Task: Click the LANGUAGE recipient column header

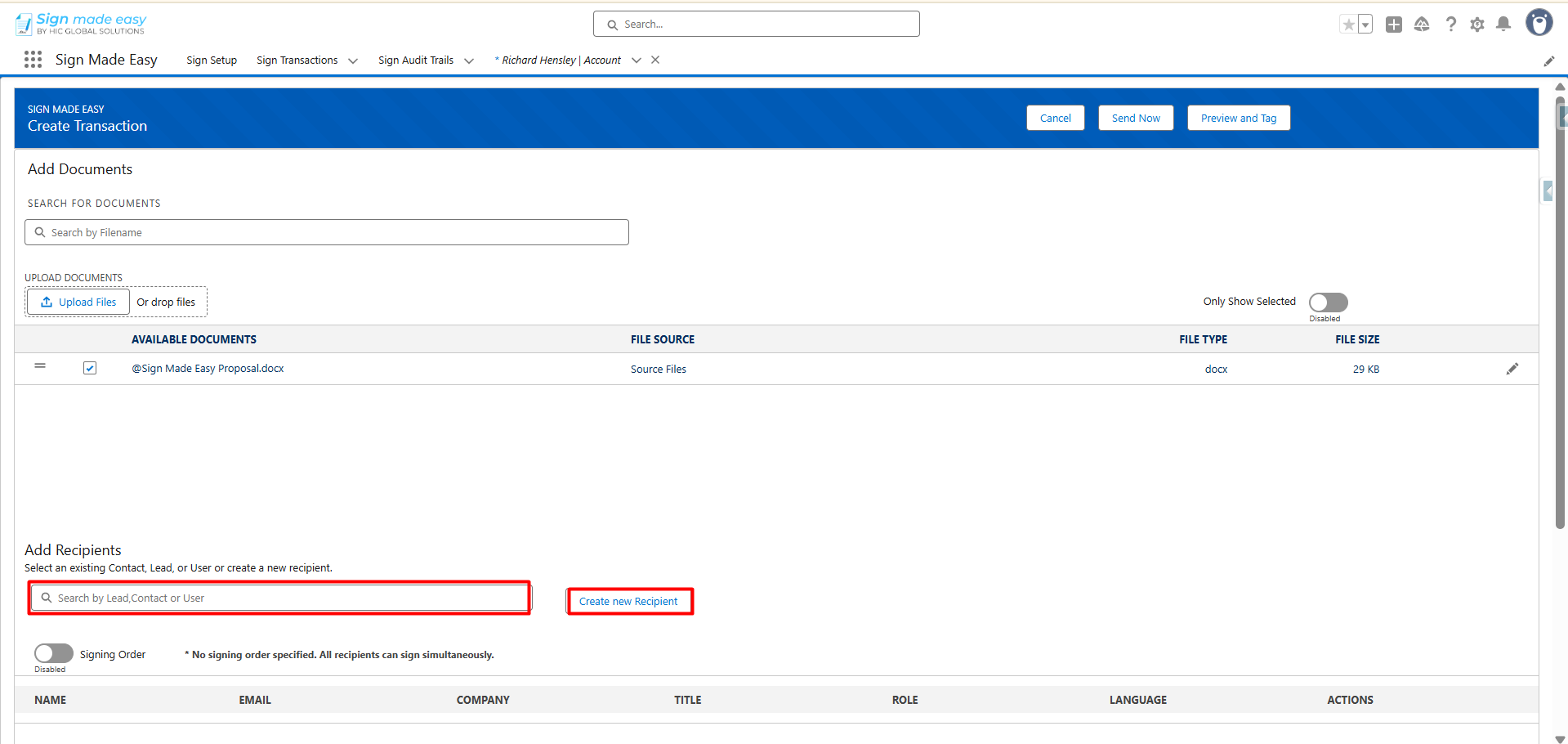Action: pos(1138,700)
